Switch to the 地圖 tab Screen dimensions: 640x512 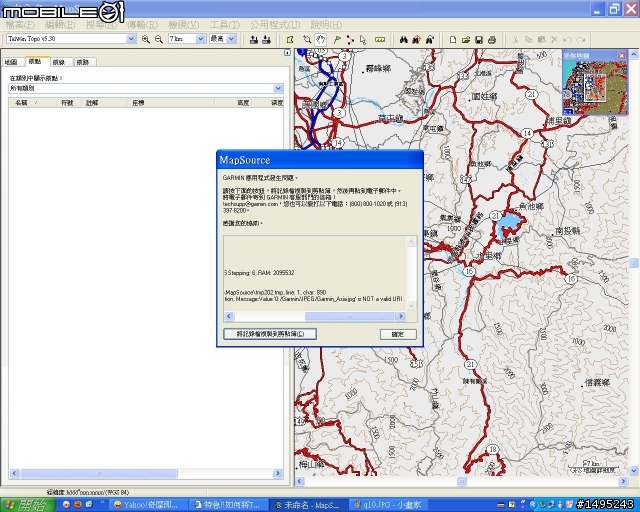pos(11,62)
